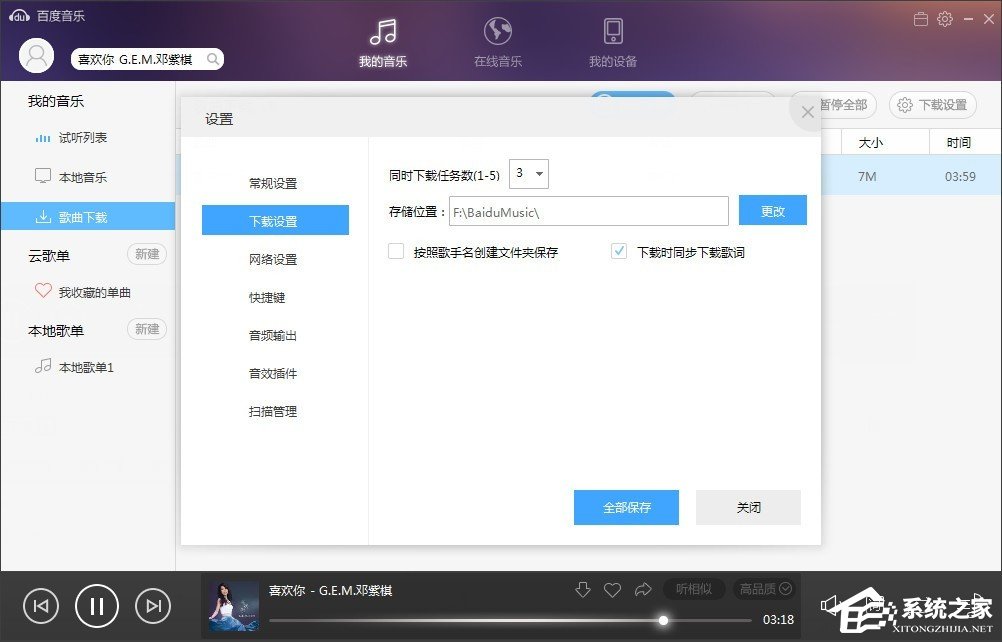This screenshot has width=1002, height=642.
Task: Open the simultaneous download tasks dropdown
Action: pos(529,173)
